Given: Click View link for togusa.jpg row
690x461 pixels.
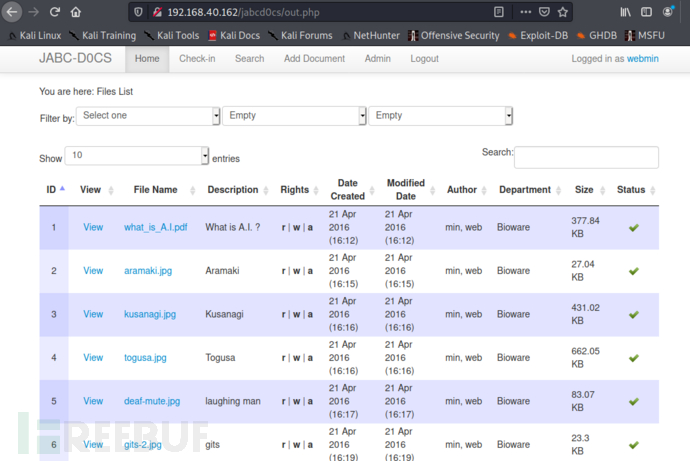Looking at the screenshot, I should click(93, 357).
